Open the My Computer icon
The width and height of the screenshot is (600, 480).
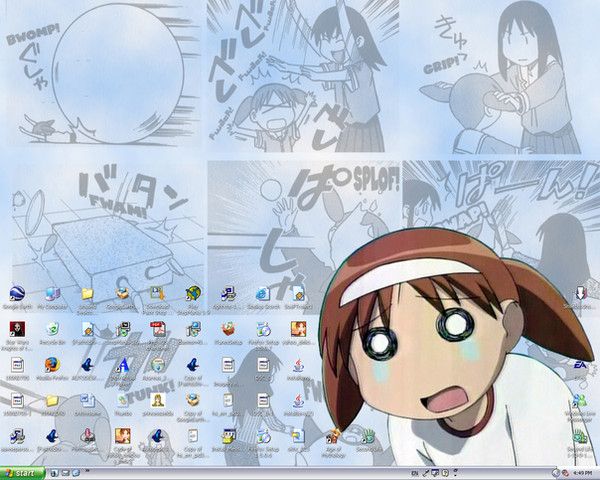click(52, 294)
